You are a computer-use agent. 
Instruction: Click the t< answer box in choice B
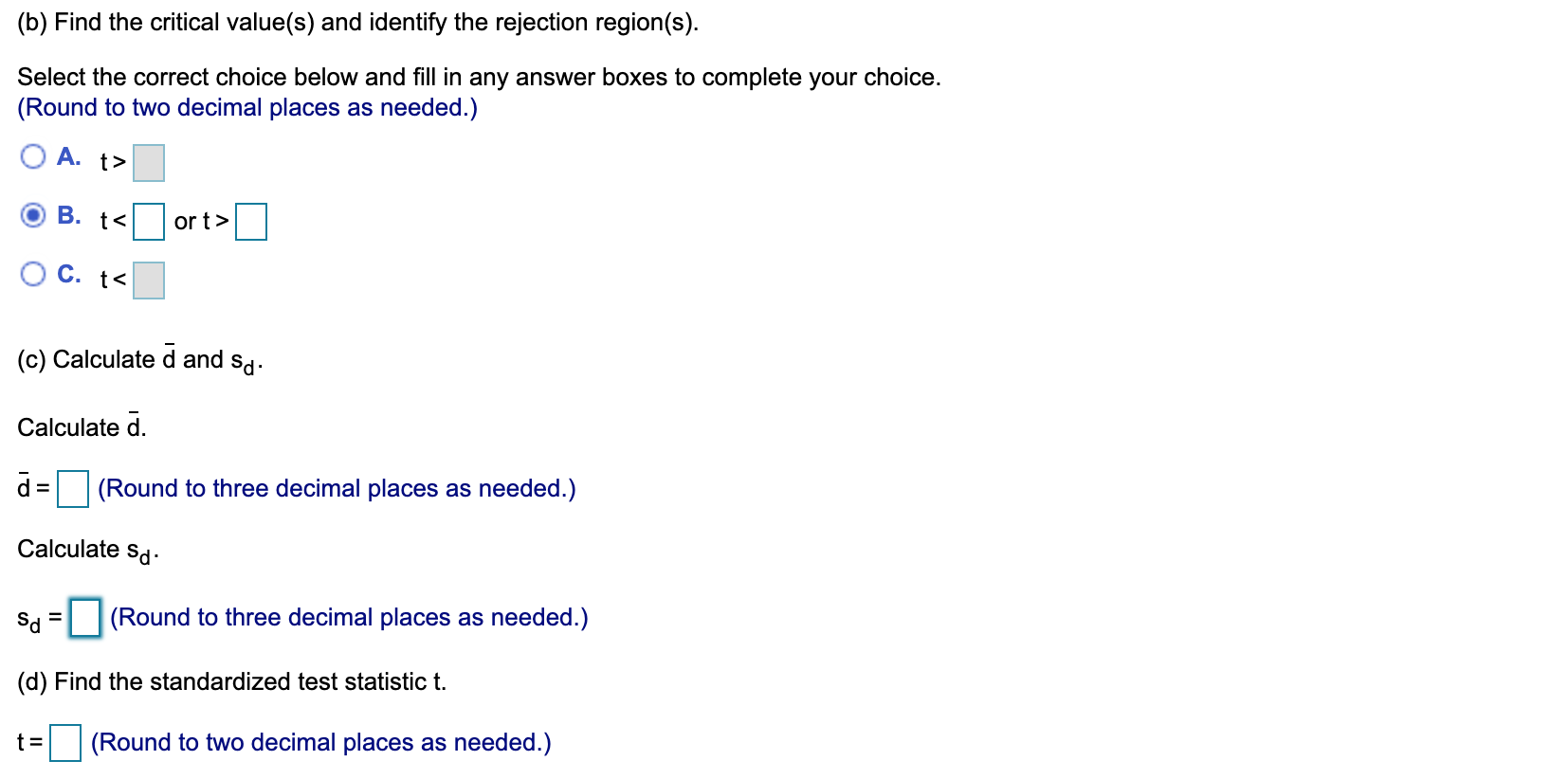(x=148, y=222)
